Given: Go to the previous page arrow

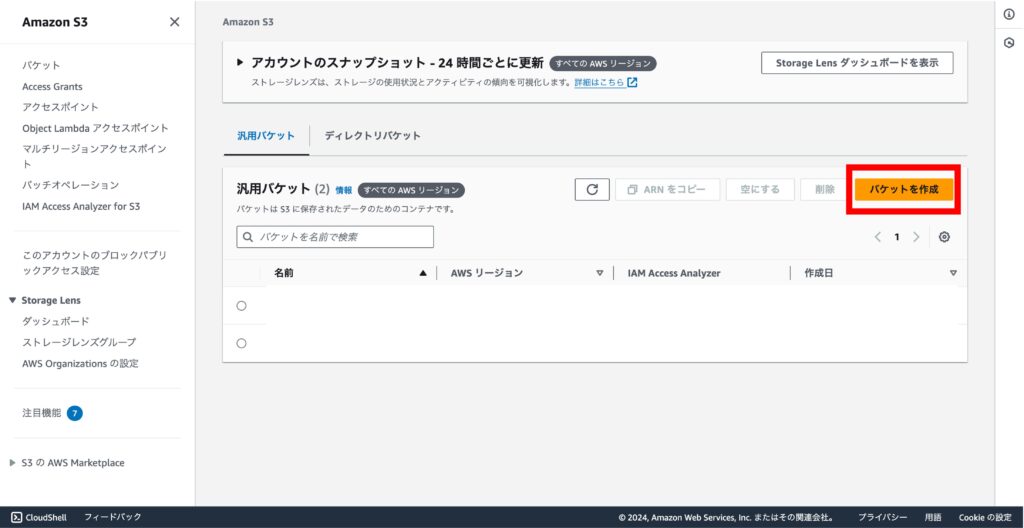Looking at the screenshot, I should tap(878, 237).
